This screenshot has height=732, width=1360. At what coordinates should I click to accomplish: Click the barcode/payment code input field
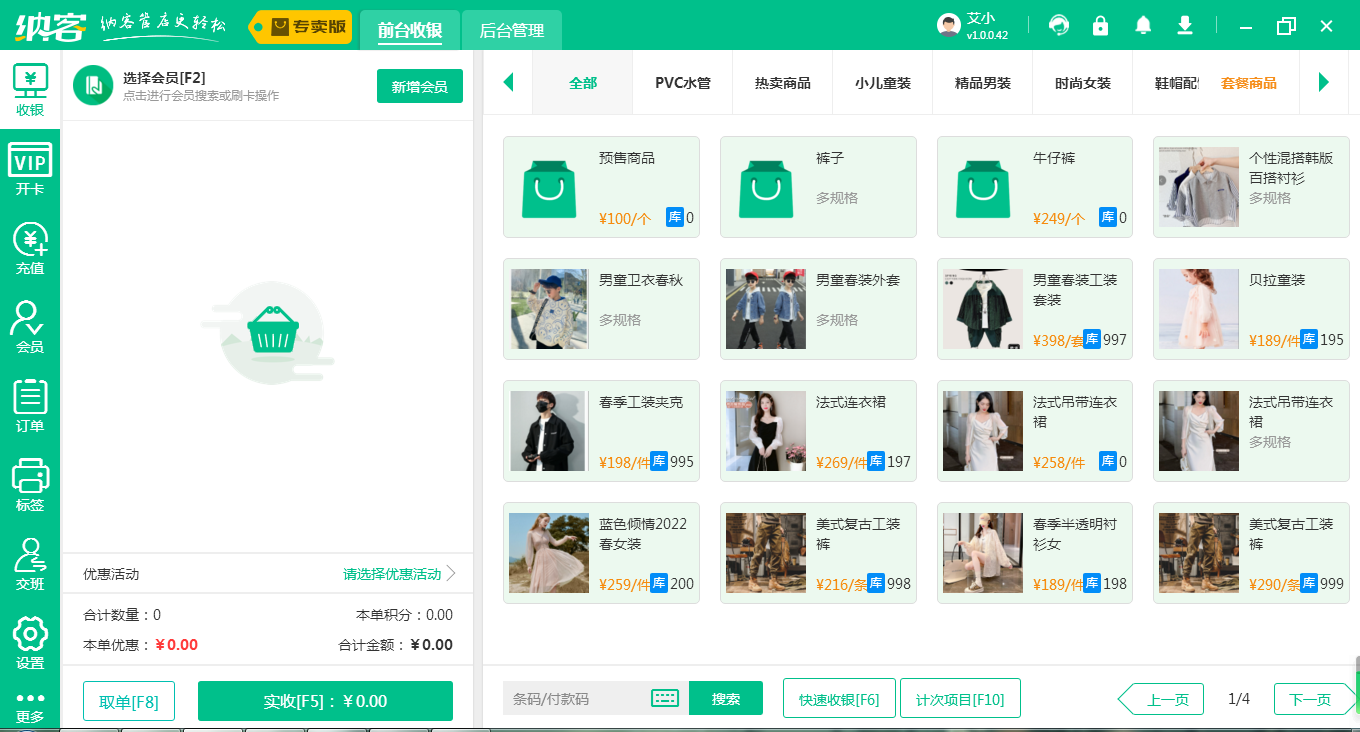(x=575, y=699)
